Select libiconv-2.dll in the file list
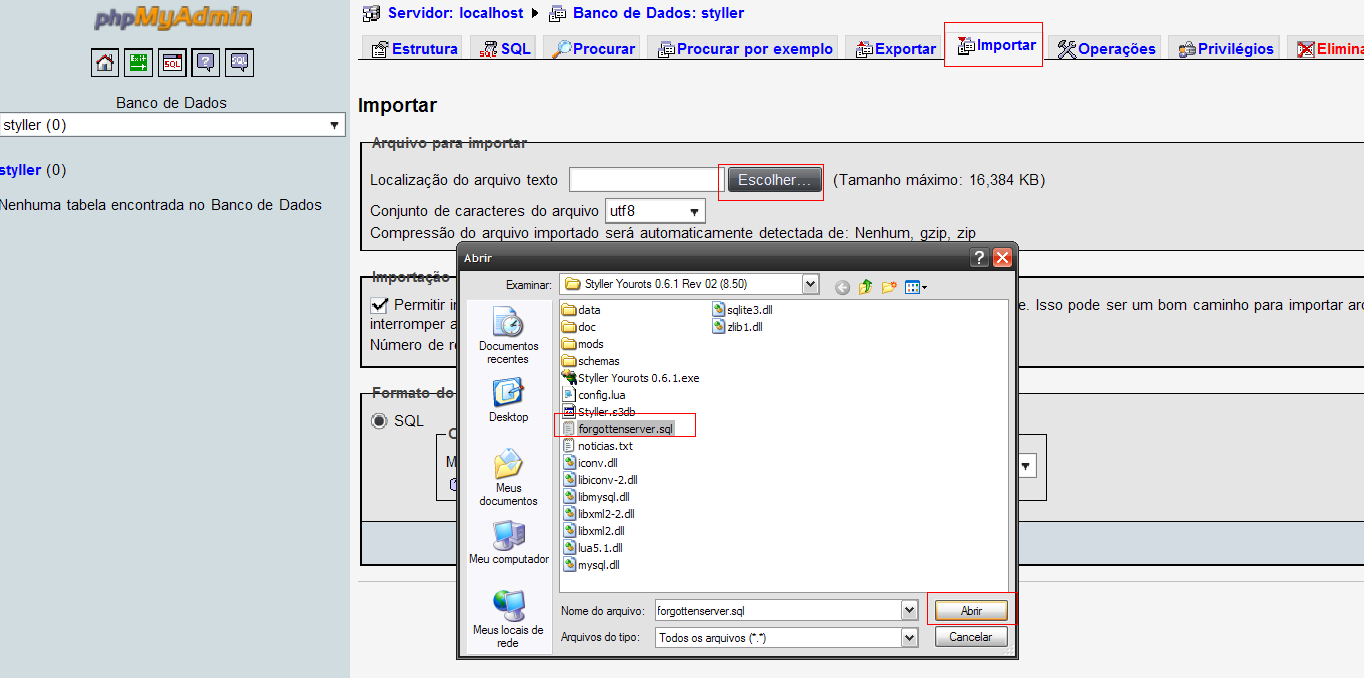This screenshot has height=678, width=1364. tap(600, 480)
